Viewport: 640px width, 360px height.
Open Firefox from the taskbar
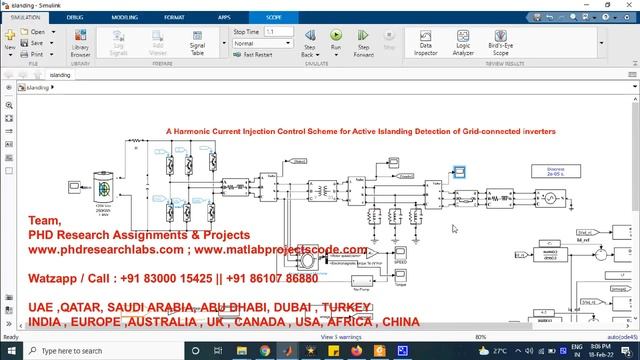tap(357, 351)
